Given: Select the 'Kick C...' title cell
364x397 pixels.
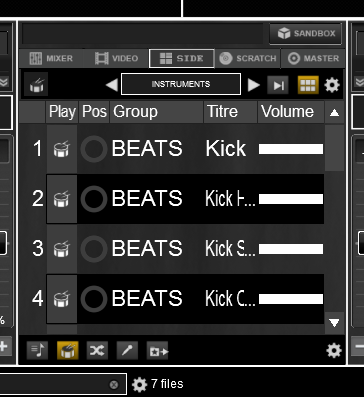Looking at the screenshot, I should coord(230,299).
